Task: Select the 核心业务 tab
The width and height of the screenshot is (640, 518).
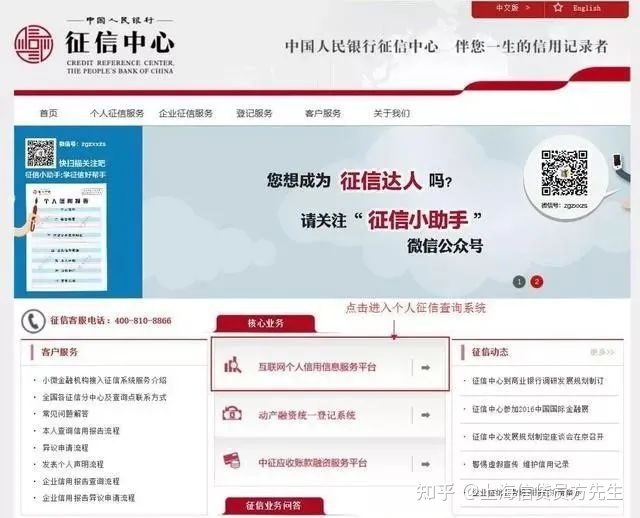Action: tap(265, 323)
